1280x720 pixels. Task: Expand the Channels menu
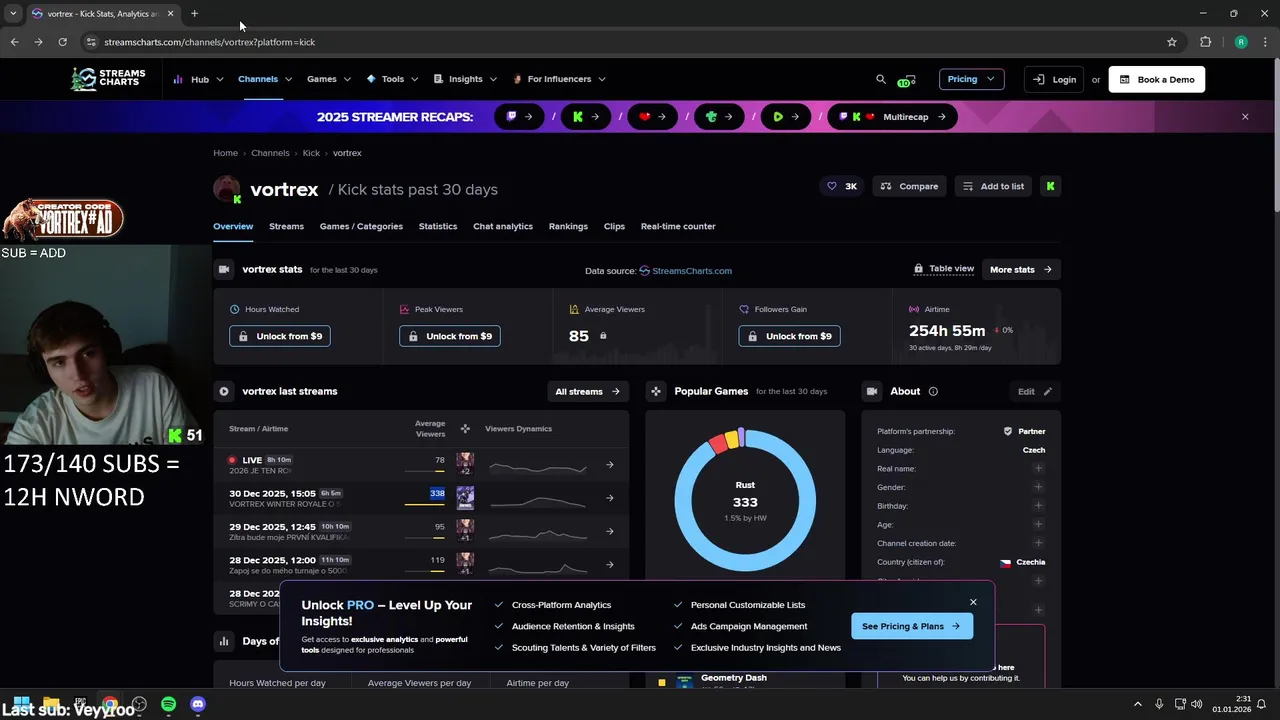[265, 79]
